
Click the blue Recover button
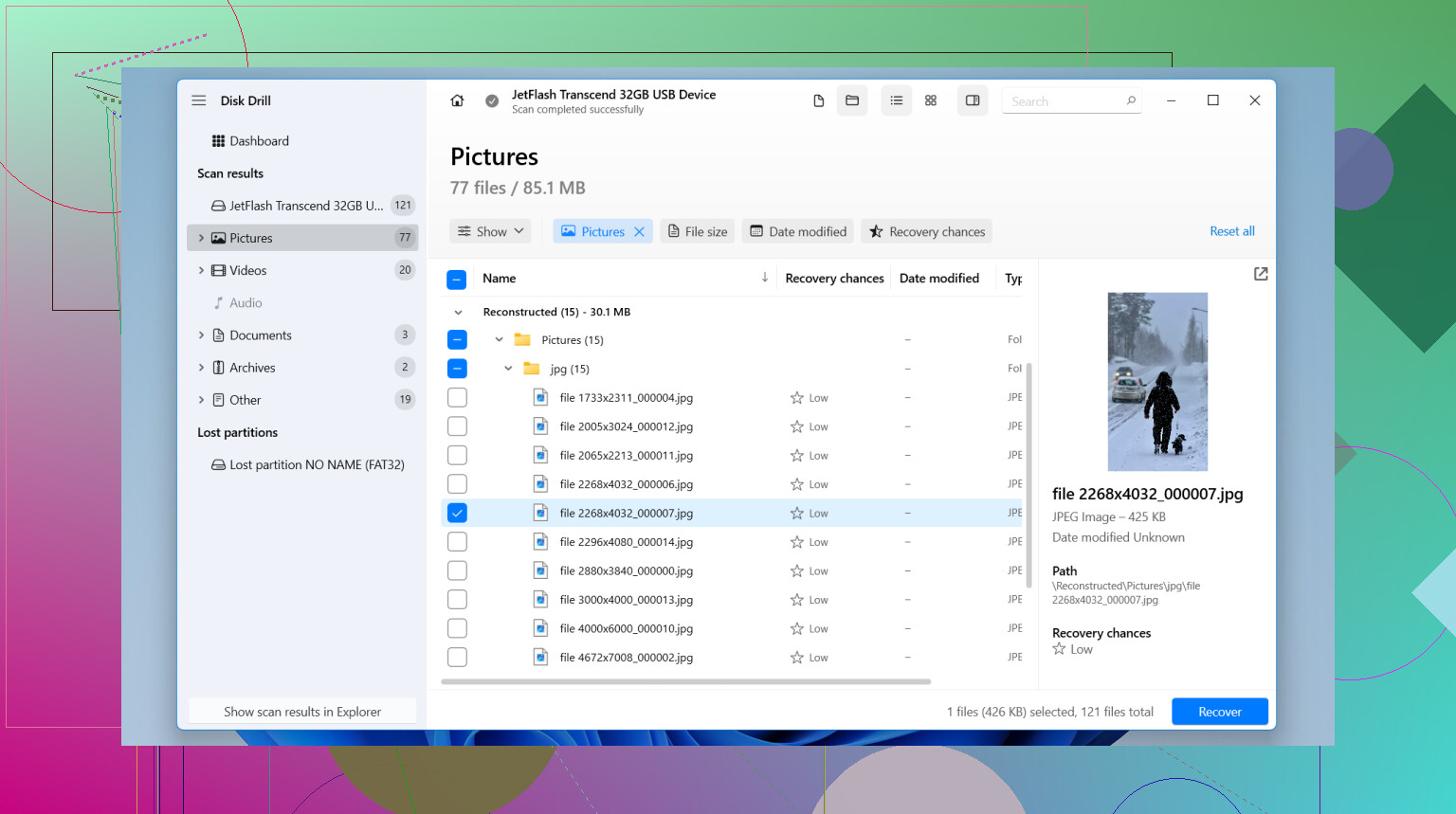pyautogui.click(x=1219, y=712)
